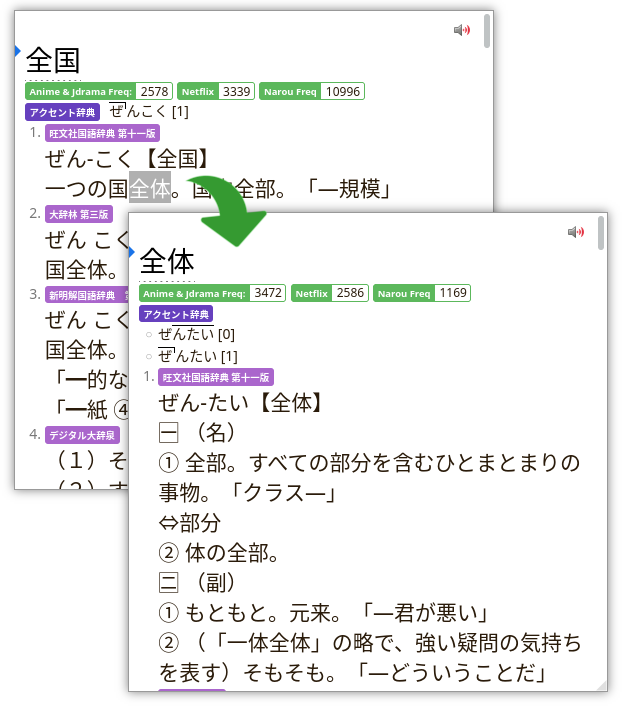Click the blue entry marker beside 全国

tap(18, 50)
